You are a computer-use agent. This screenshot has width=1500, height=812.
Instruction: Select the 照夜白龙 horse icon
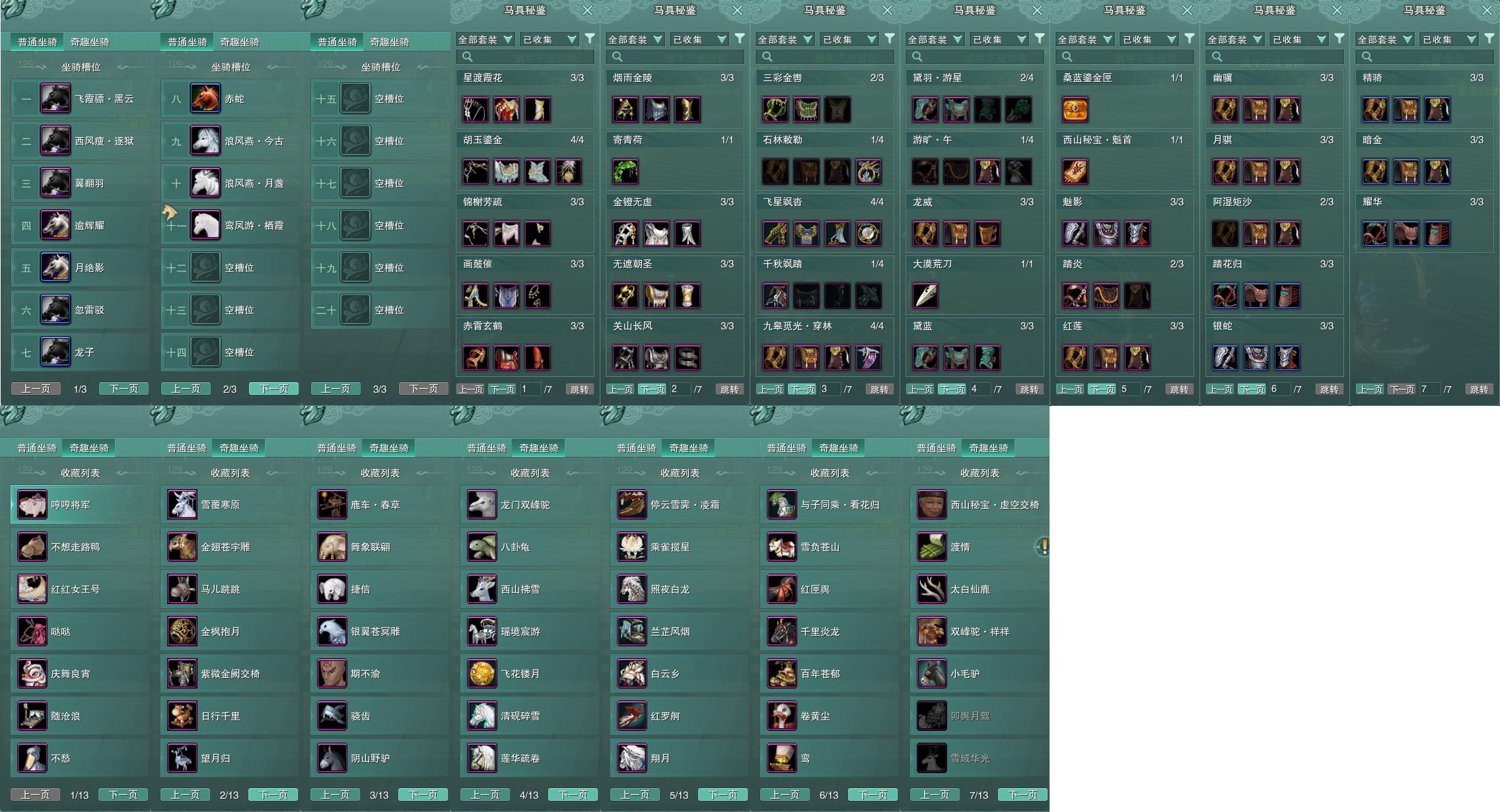pyautogui.click(x=632, y=589)
